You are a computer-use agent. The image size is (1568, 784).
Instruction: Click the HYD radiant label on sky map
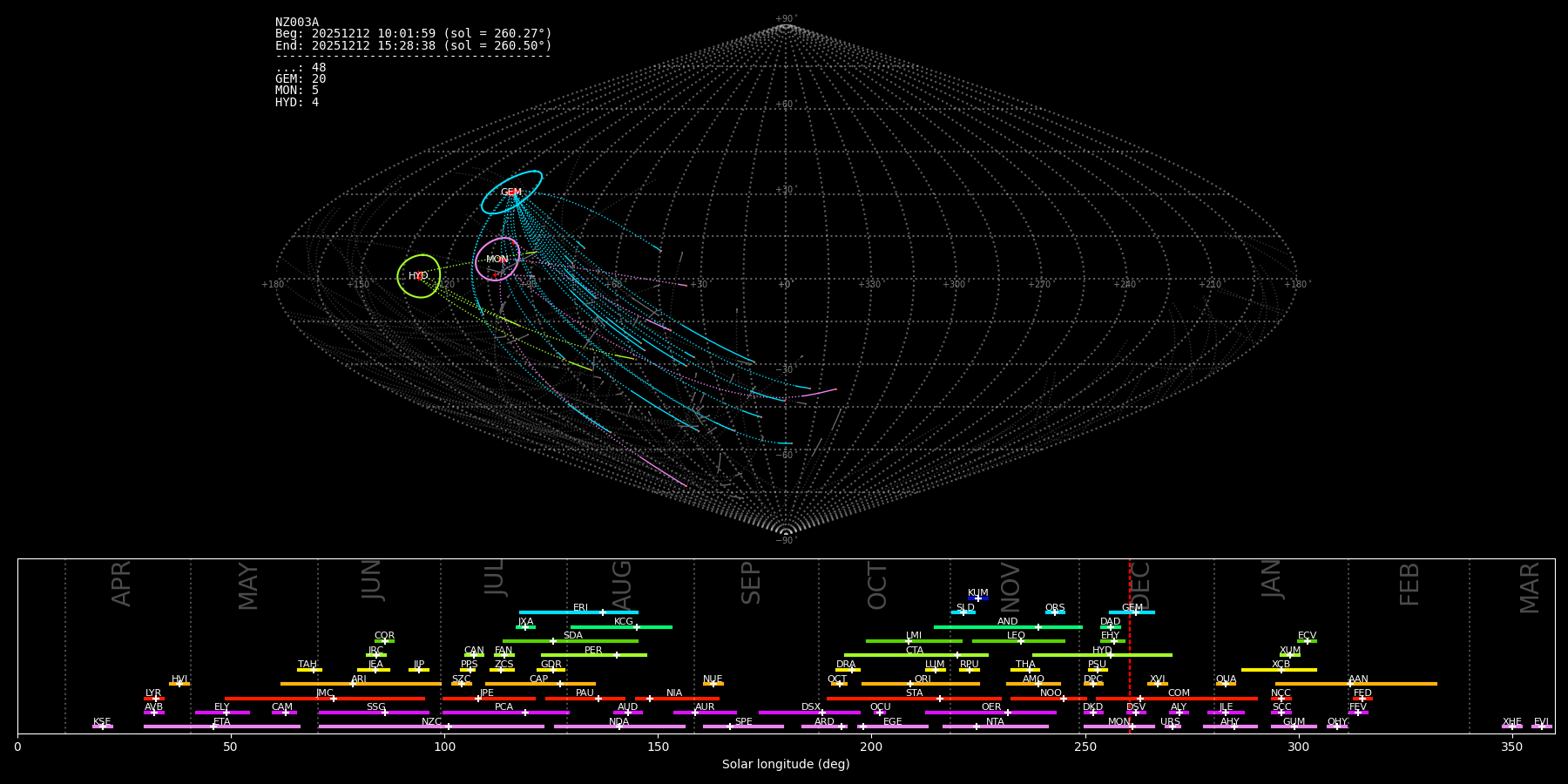tap(418, 276)
